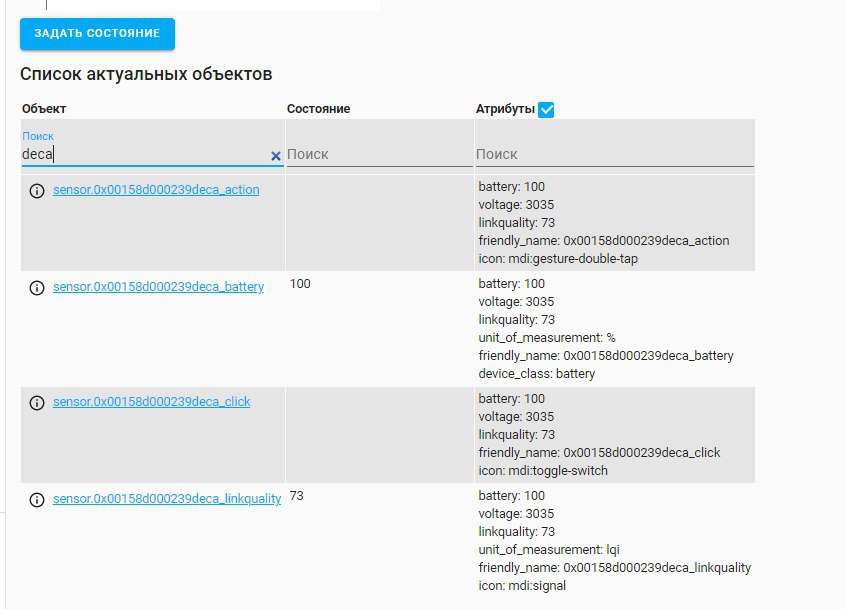Click the icon: mdi:gesture-double-tap attribute
Viewport: 846px width, 609px height.
[x=558, y=259]
